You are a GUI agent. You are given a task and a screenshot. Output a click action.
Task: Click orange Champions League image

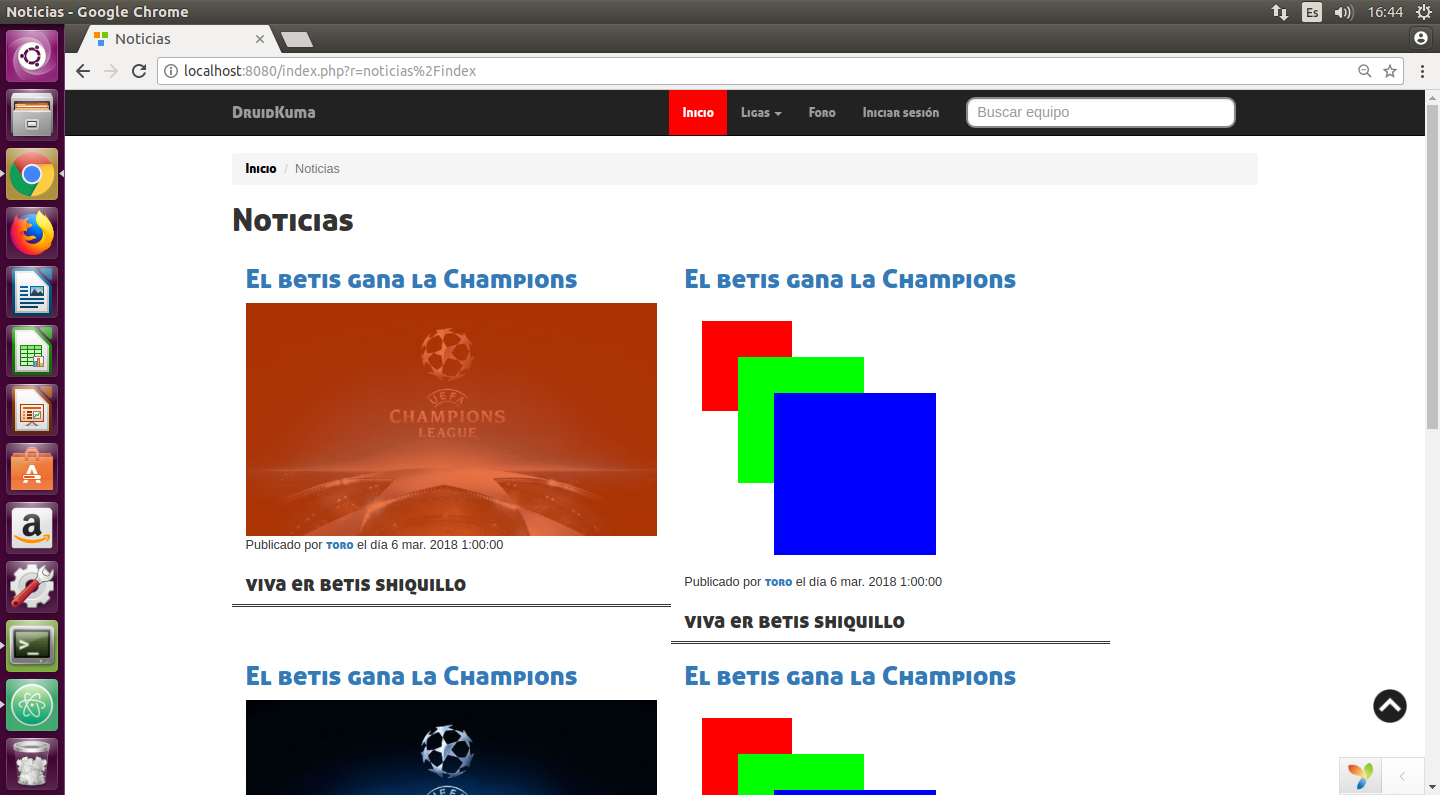click(451, 419)
